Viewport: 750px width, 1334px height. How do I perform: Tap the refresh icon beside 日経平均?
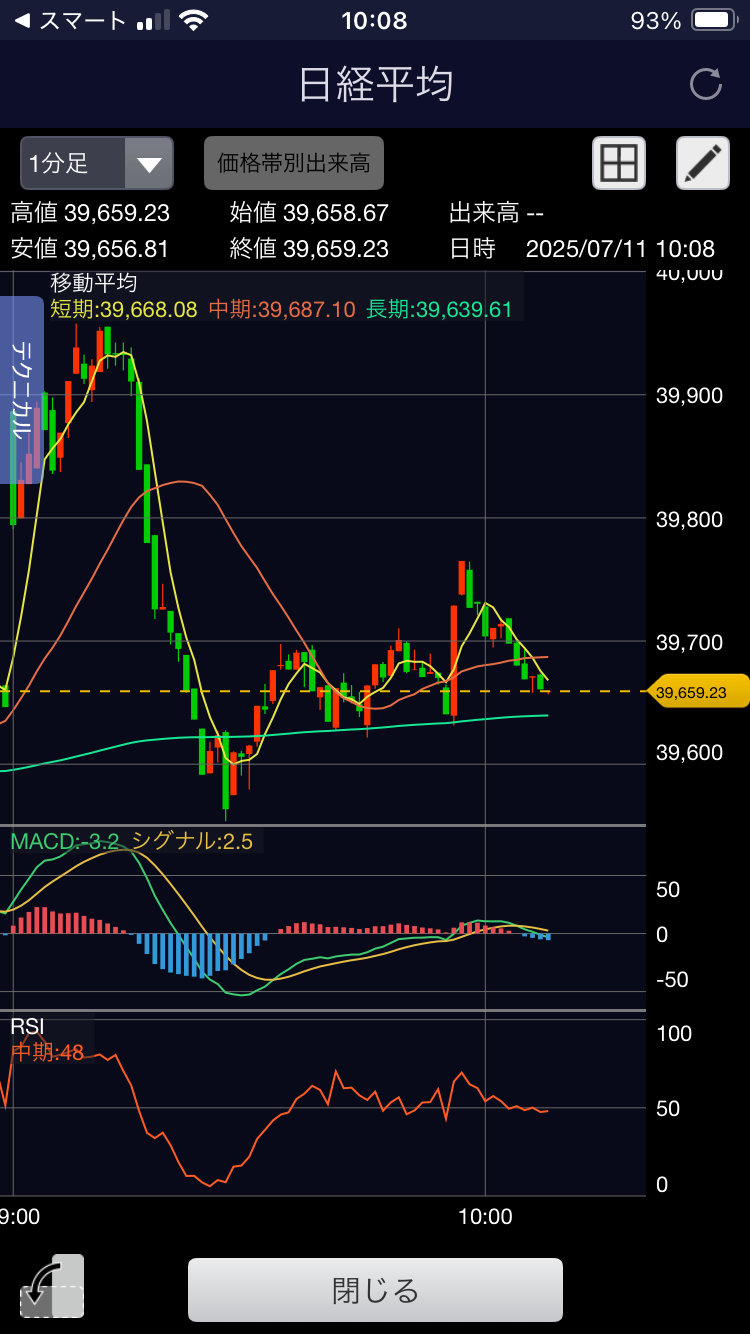pos(706,85)
